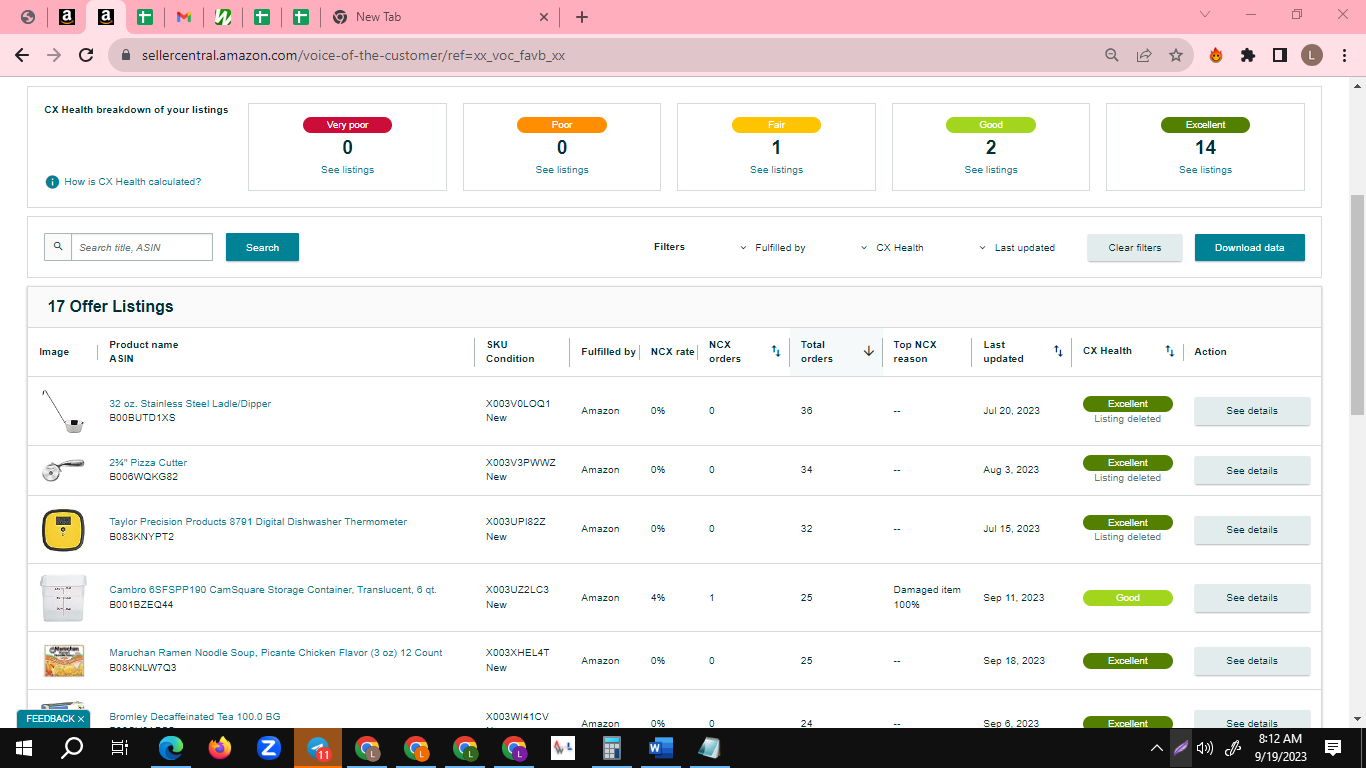1366x768 pixels.
Task: Open Windows taskbar search
Action: [72, 748]
